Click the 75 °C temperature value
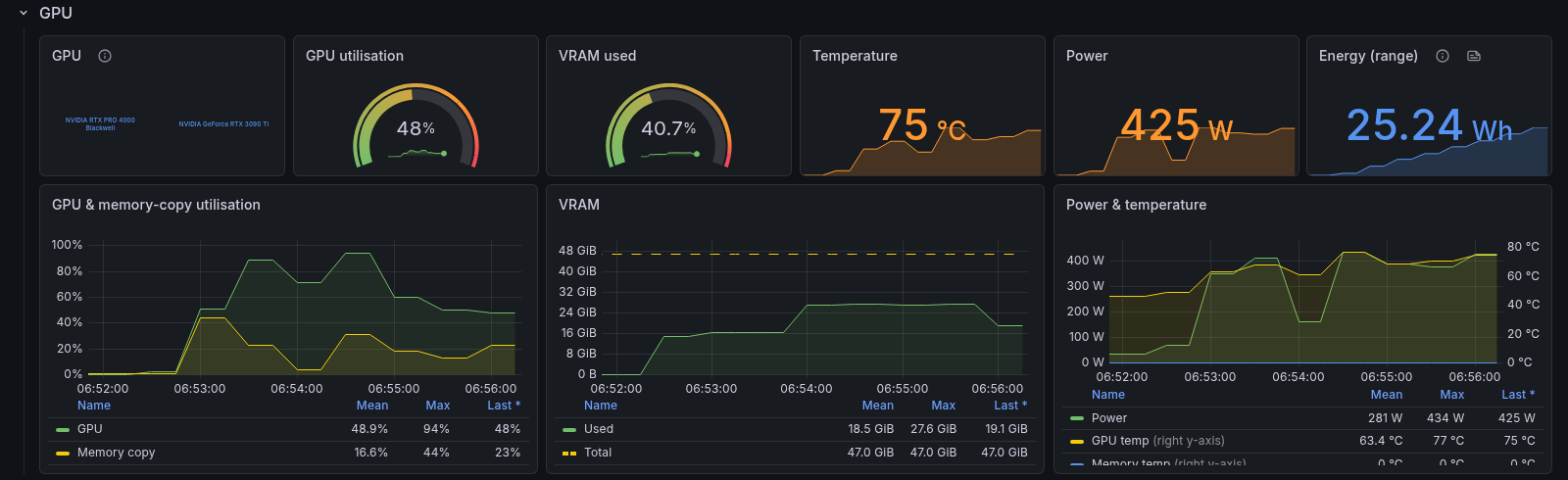The image size is (1568, 480). click(922, 125)
